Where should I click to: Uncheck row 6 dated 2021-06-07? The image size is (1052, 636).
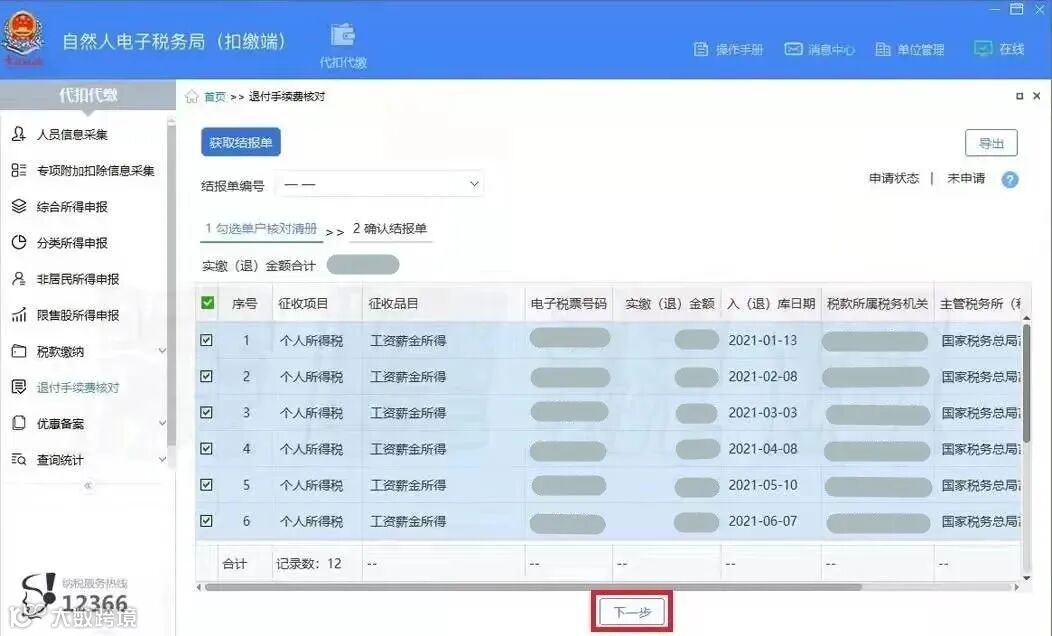point(207,521)
